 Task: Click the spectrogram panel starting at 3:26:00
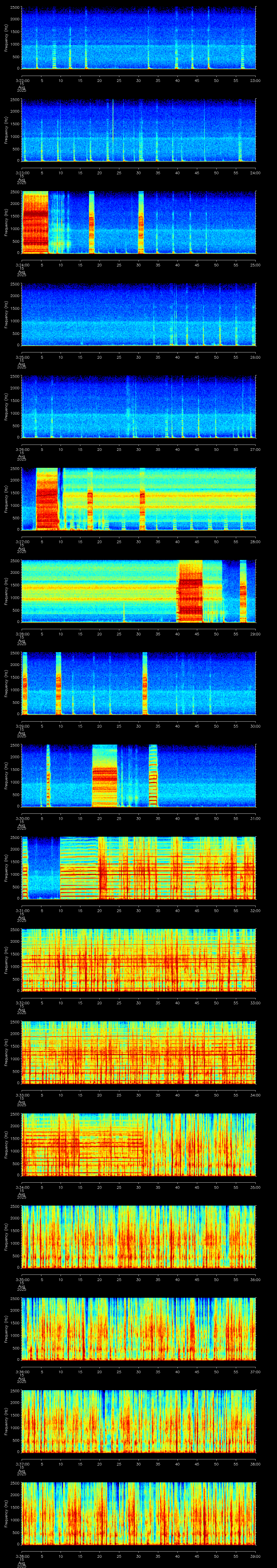[139, 407]
